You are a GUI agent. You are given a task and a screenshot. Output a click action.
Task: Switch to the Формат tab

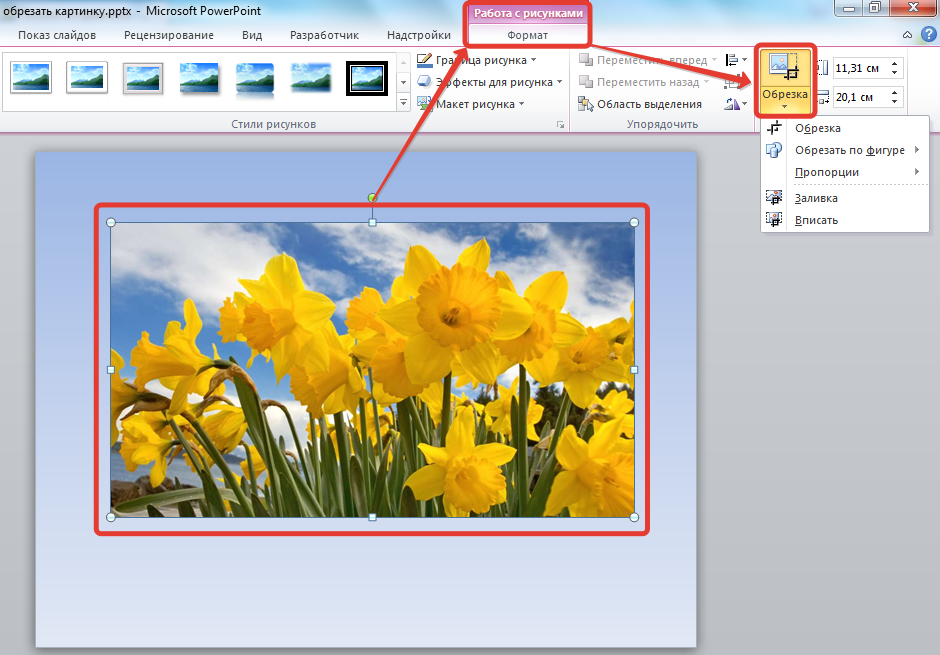pos(528,35)
